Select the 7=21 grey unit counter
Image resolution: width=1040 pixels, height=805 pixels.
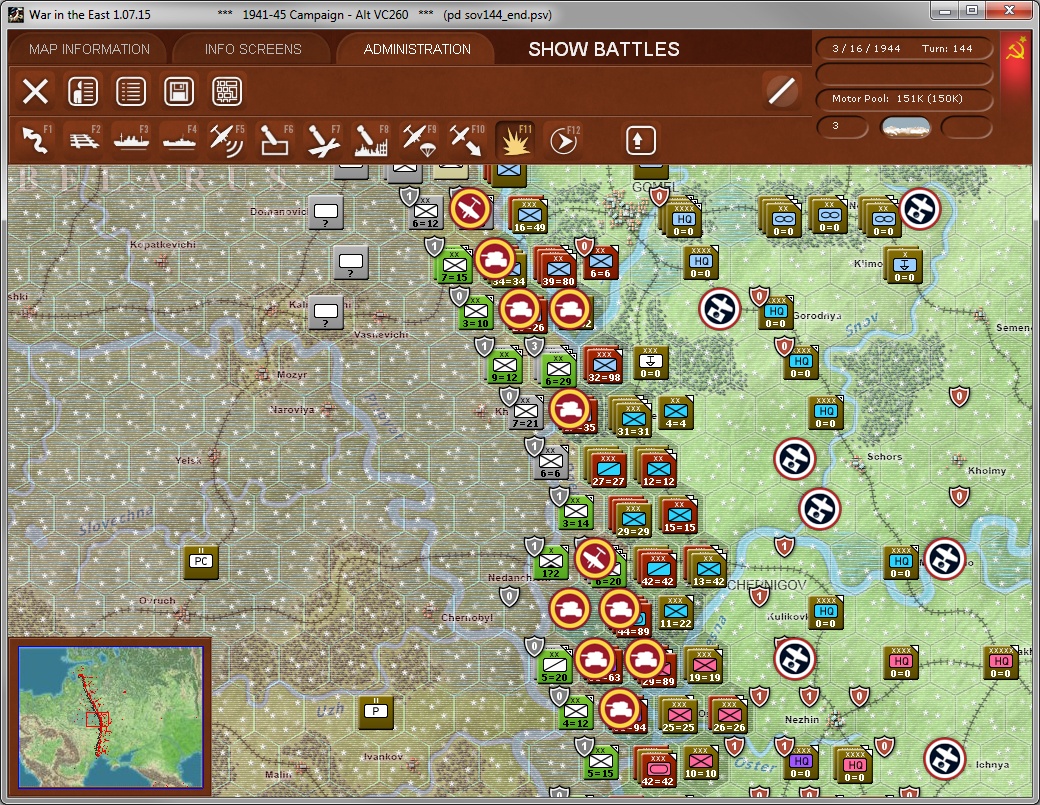[x=525, y=411]
